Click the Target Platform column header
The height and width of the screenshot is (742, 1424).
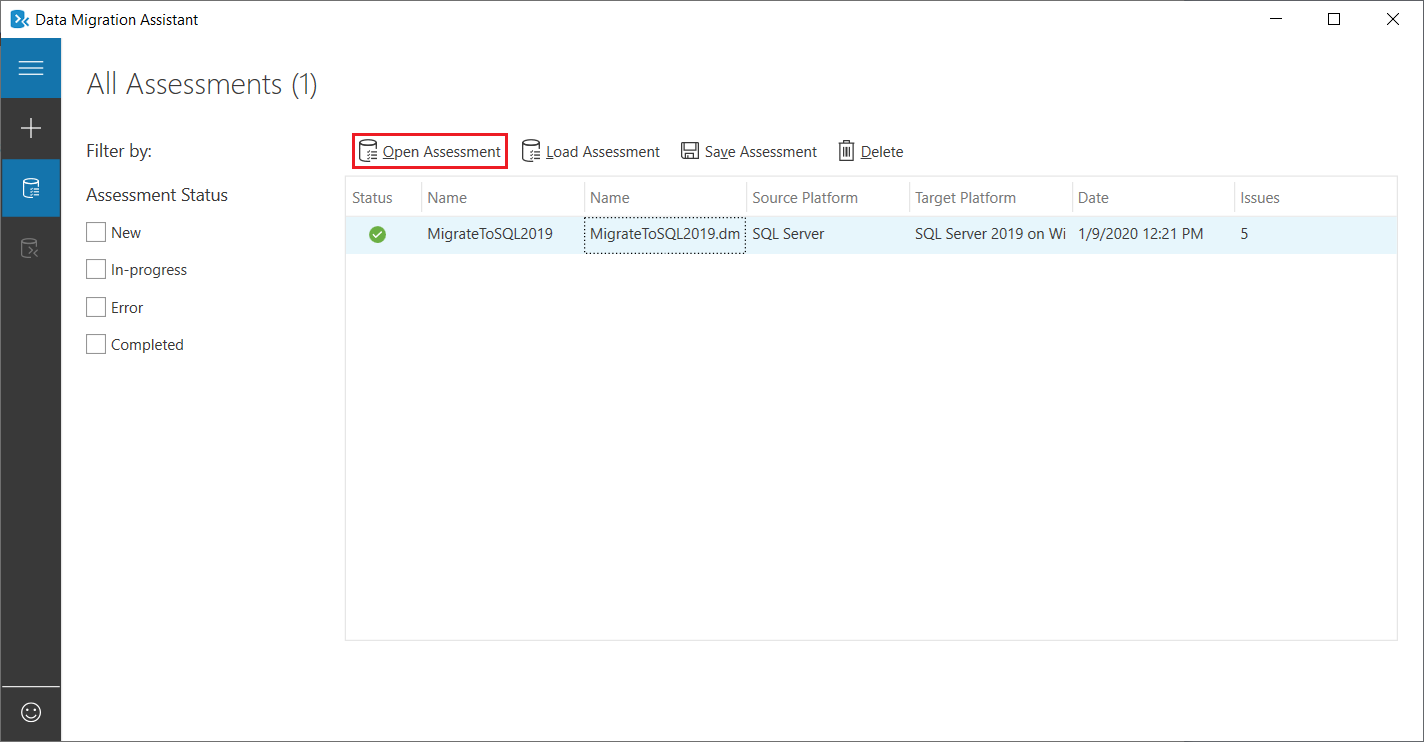pyautogui.click(x=991, y=197)
